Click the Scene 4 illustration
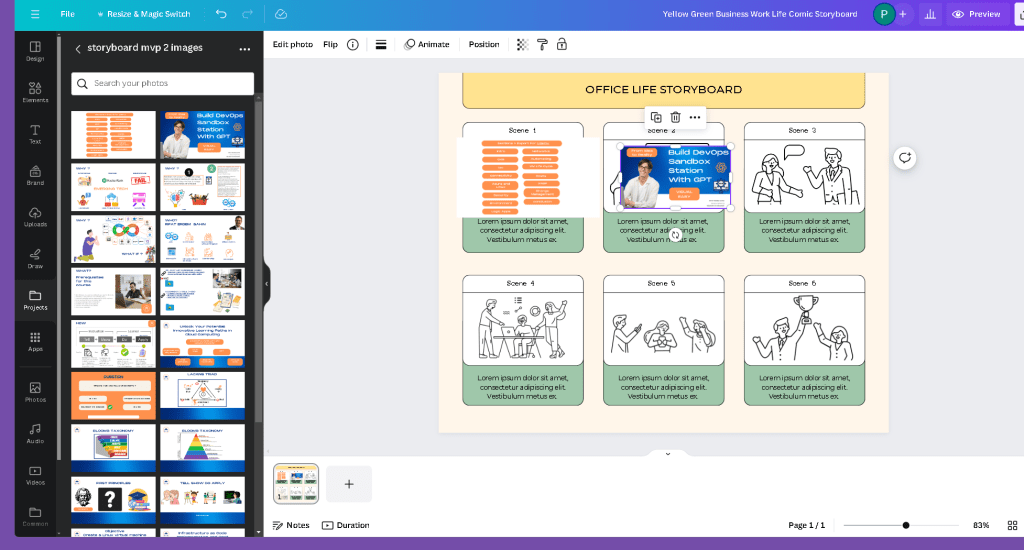 pos(522,328)
